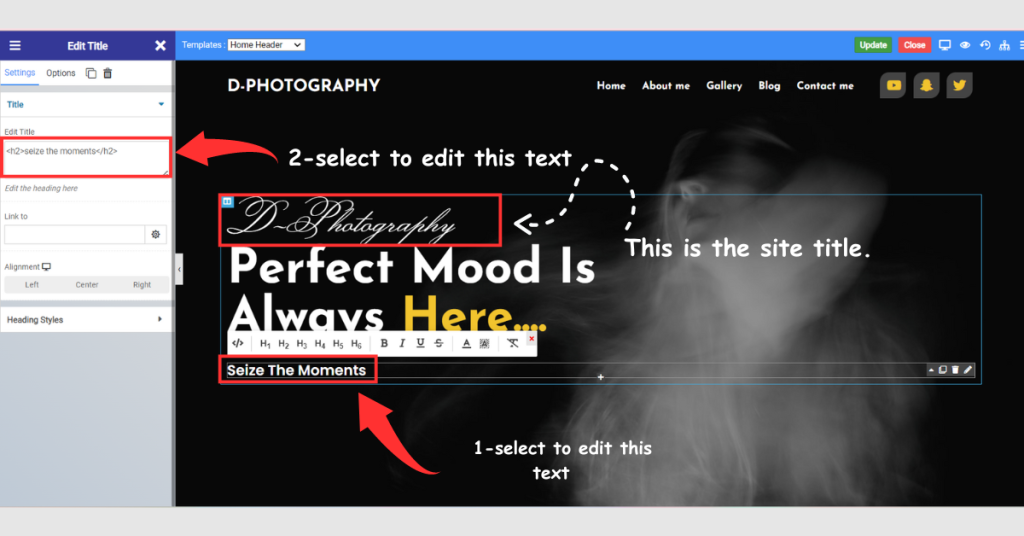1024x536 pixels.
Task: Select the Seize The Moments heading text
Action: [x=296, y=370]
